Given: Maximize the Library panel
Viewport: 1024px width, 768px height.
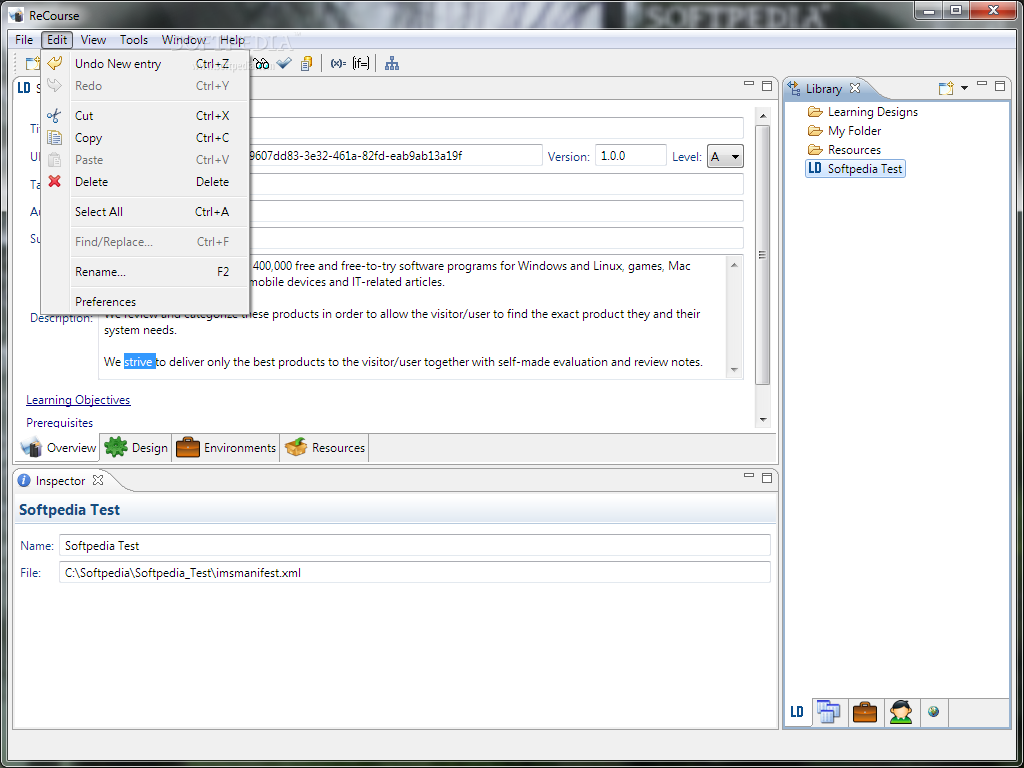Looking at the screenshot, I should pos(1000,86).
